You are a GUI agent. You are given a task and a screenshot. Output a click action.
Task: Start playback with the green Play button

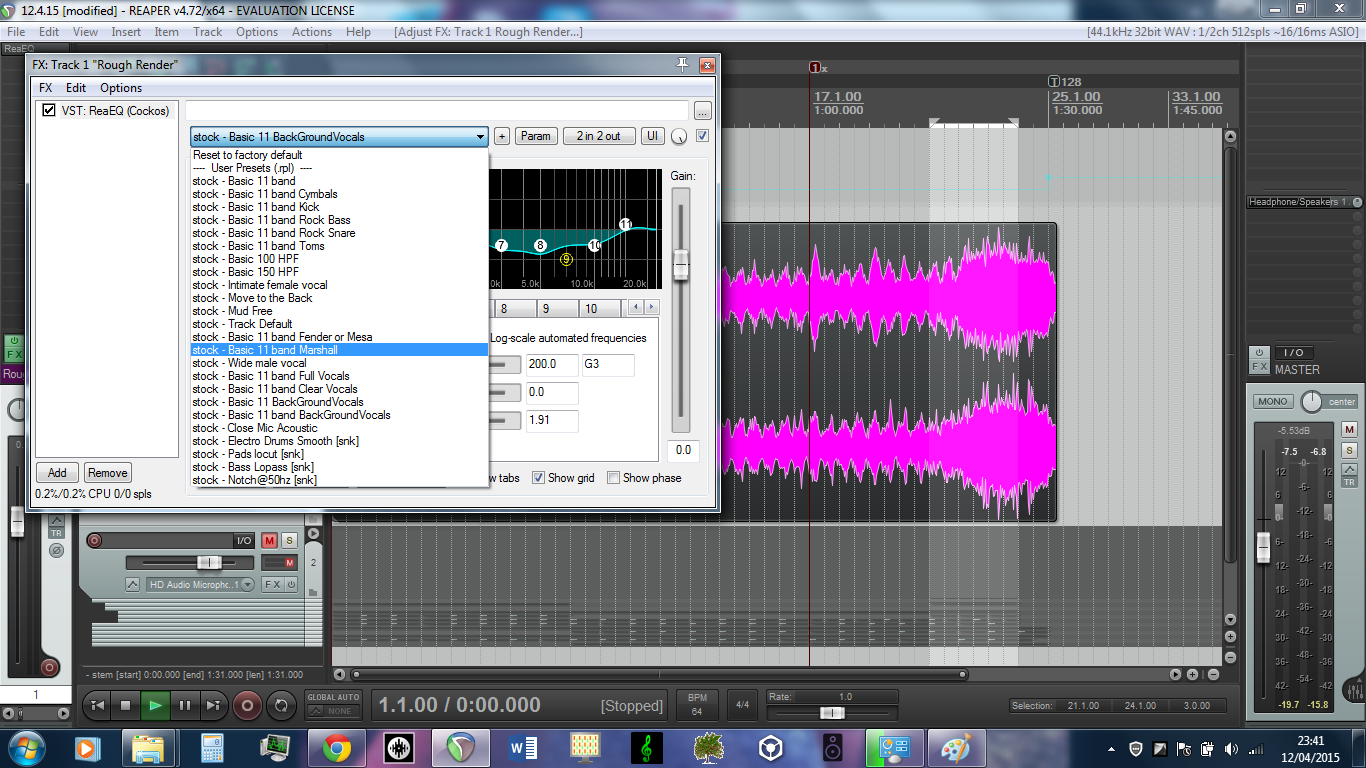point(155,705)
